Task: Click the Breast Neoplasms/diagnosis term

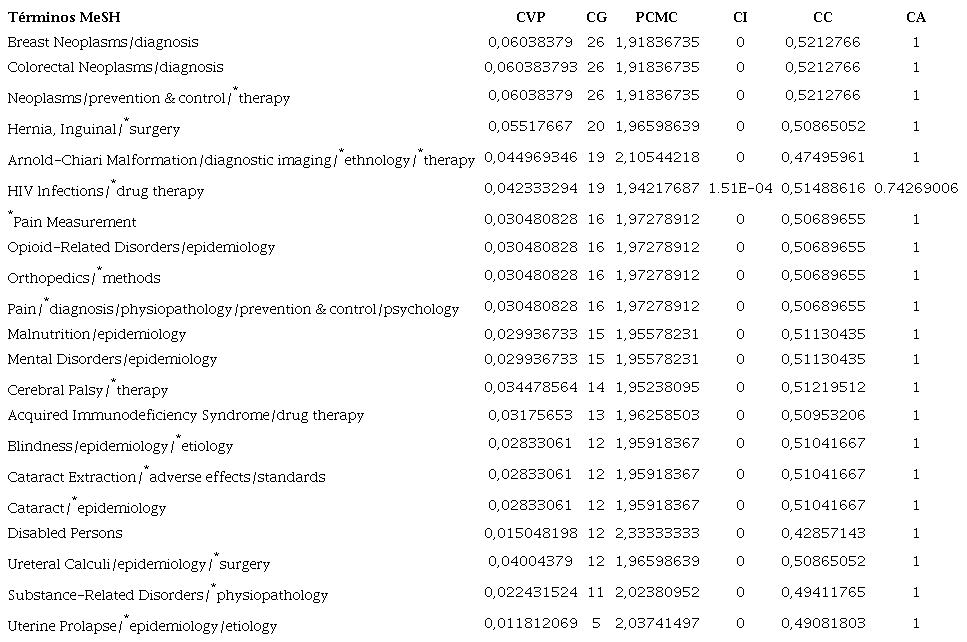Action: (x=103, y=42)
